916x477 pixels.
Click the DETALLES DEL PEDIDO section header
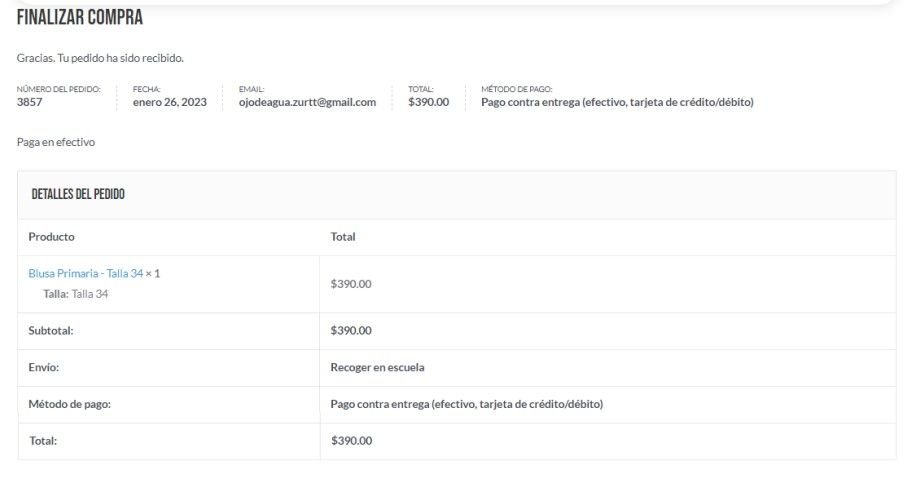[x=78, y=194]
